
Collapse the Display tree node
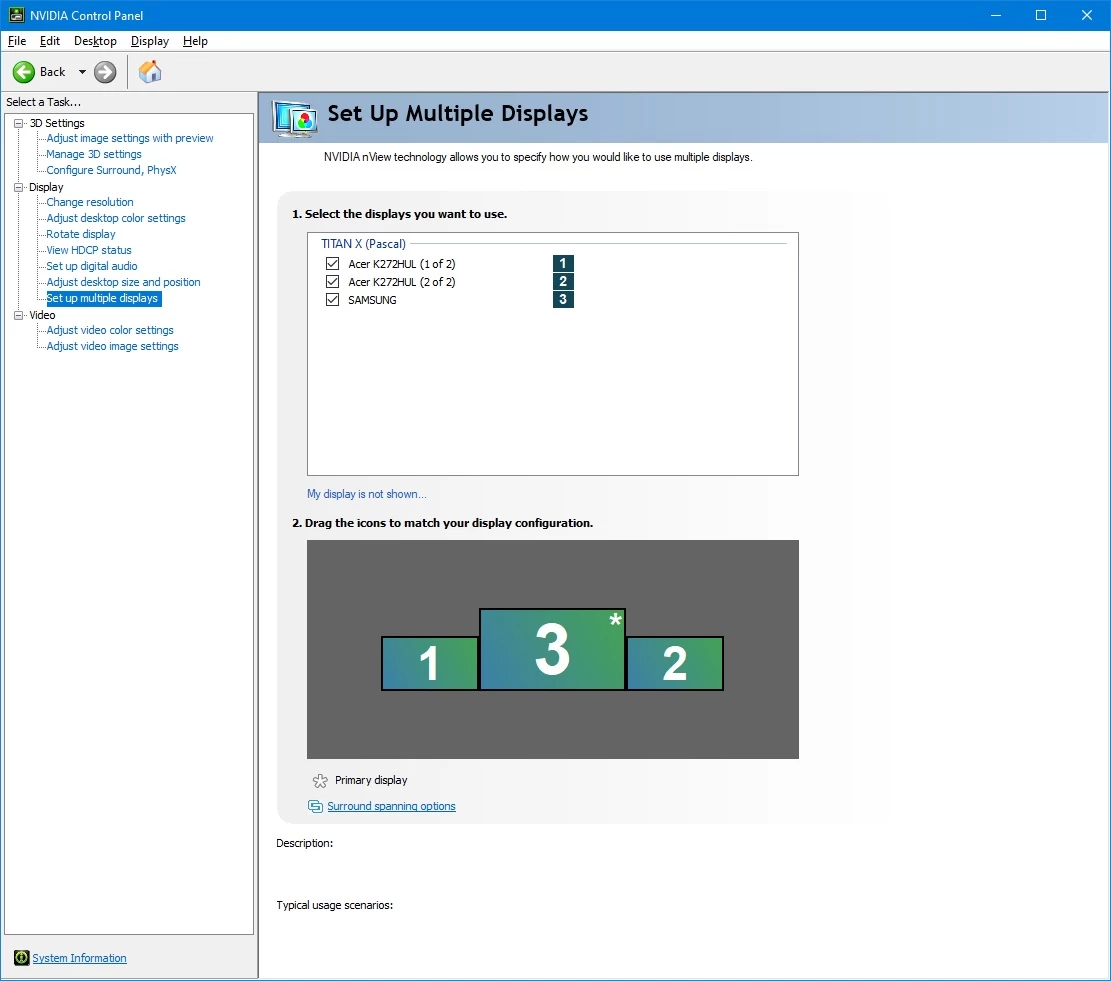pyautogui.click(x=19, y=187)
